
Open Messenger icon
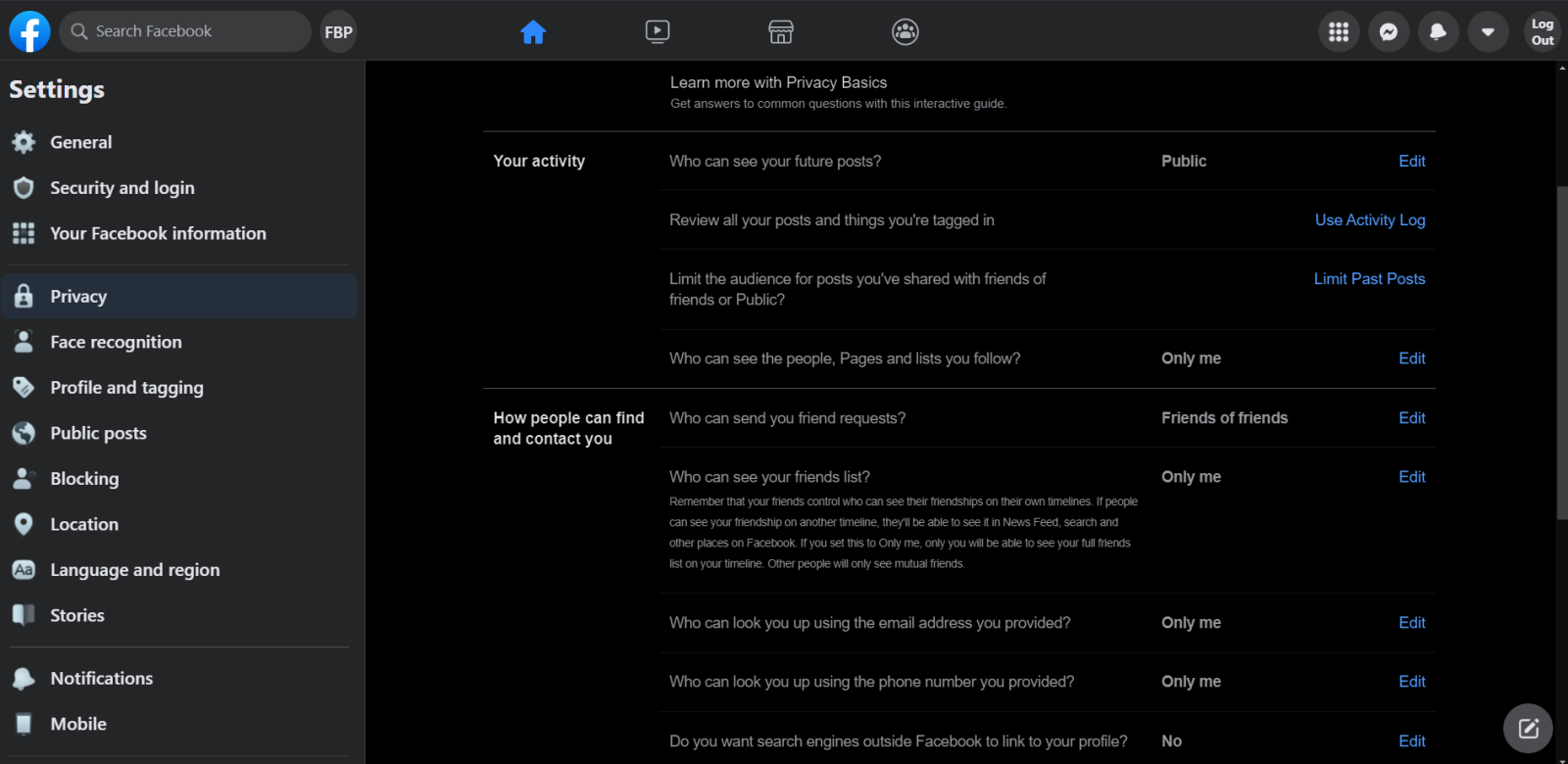point(1389,32)
